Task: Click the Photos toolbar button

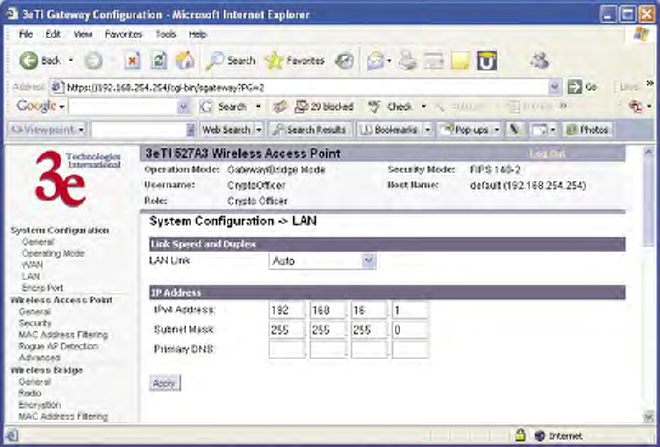Action: pos(588,130)
